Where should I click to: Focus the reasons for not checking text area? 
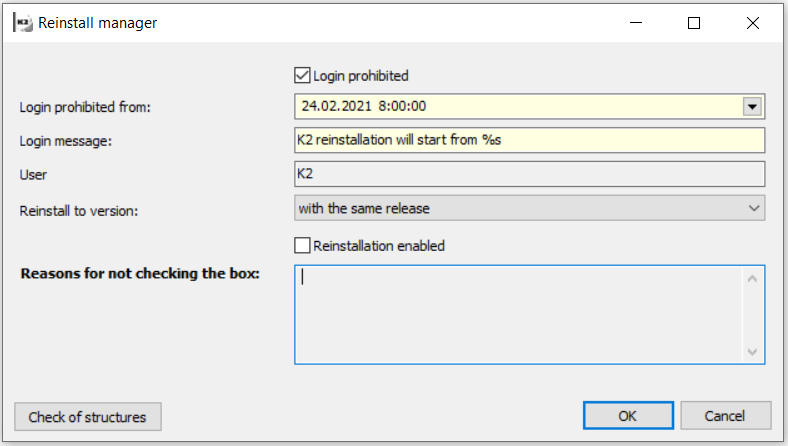518,314
